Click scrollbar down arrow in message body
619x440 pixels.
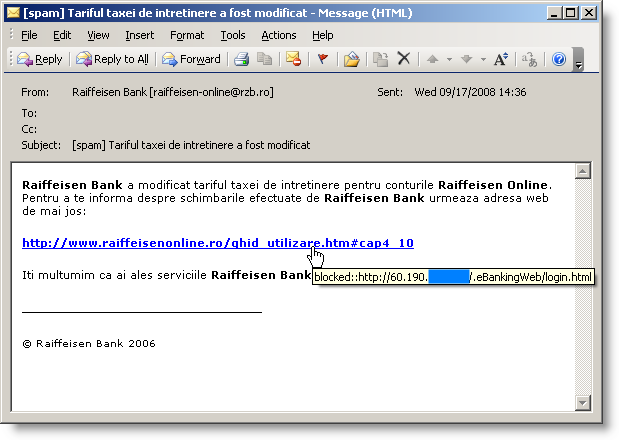click(583, 403)
